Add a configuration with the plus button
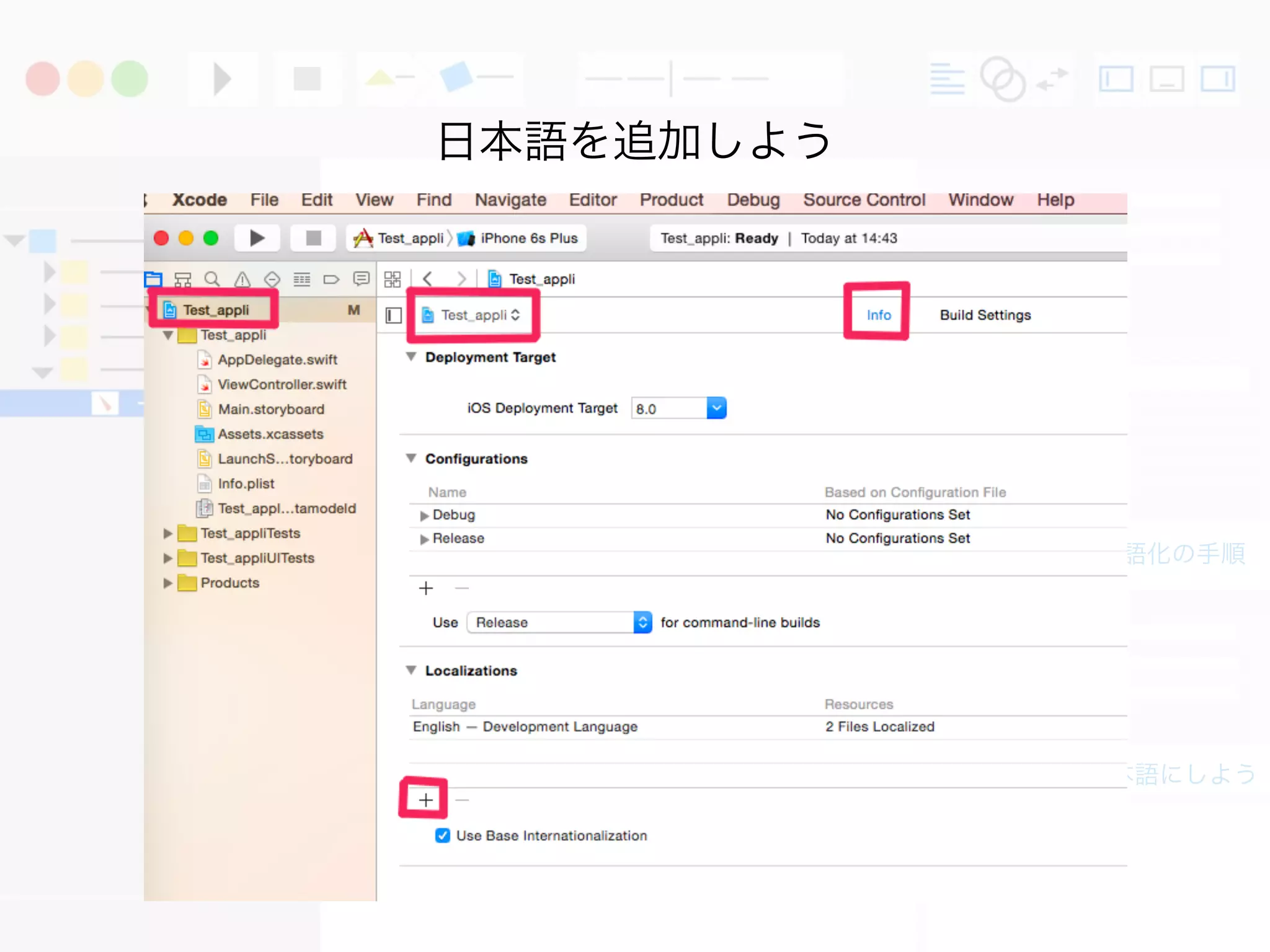The width and height of the screenshot is (1270, 952). pyautogui.click(x=426, y=588)
